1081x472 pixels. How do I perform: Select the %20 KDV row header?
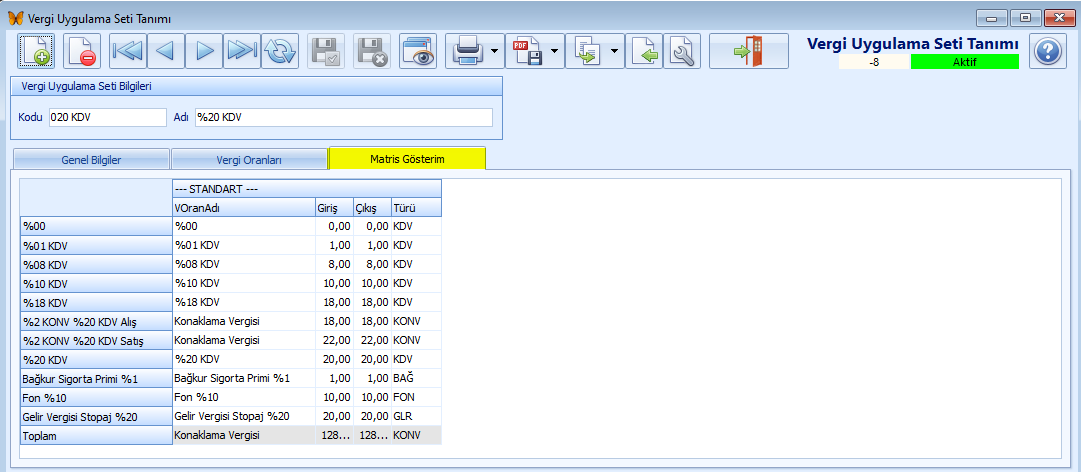click(96, 360)
